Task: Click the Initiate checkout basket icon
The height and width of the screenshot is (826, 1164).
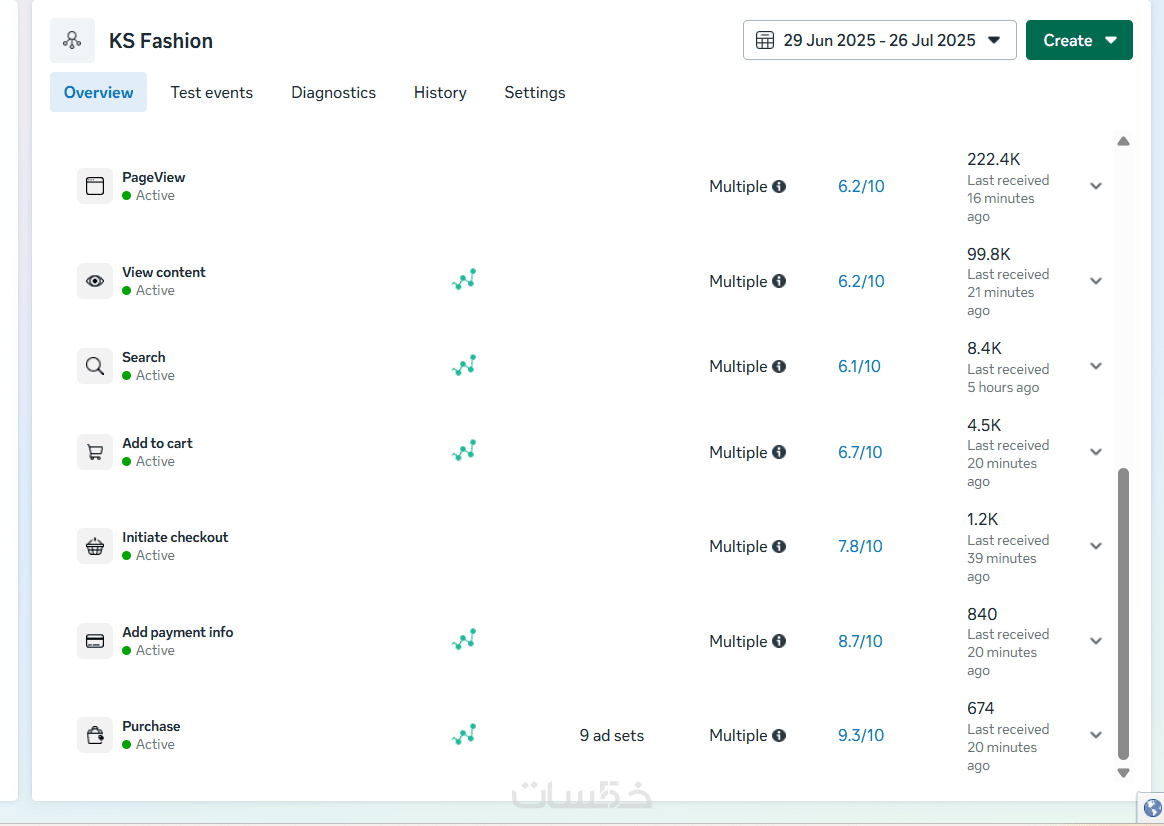Action: 95,546
